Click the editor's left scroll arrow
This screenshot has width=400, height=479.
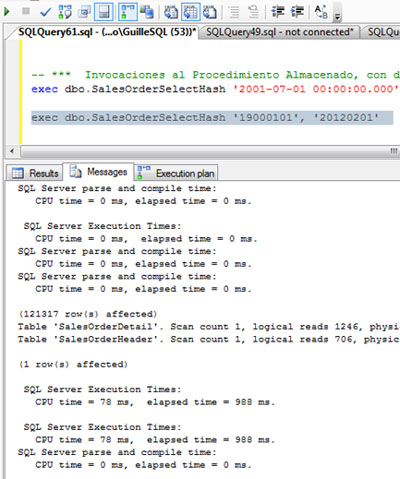click(12, 151)
